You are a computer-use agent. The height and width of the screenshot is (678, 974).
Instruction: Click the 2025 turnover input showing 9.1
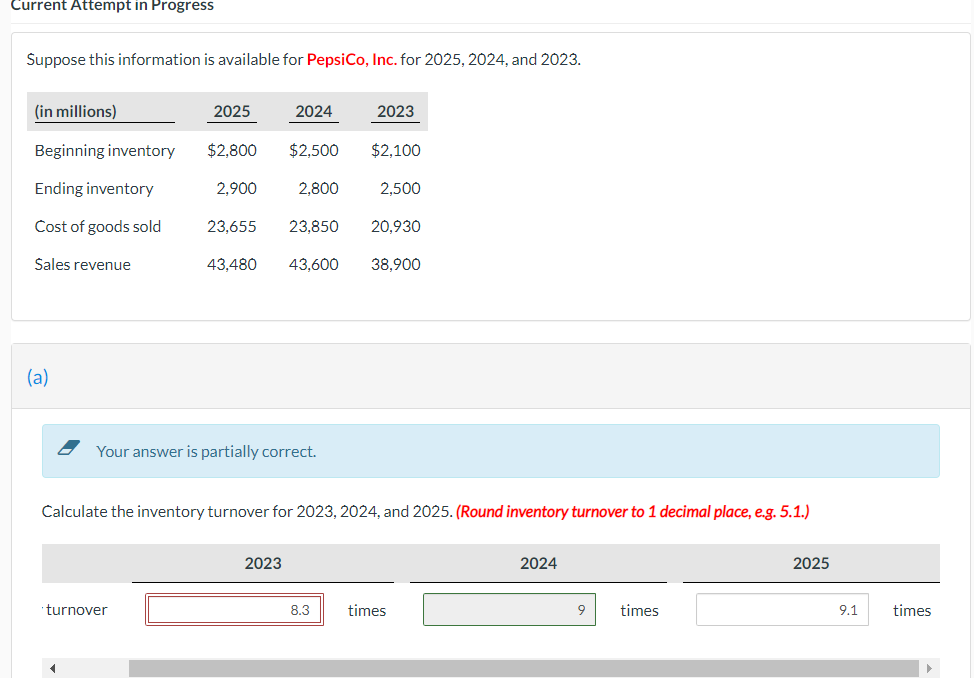782,610
